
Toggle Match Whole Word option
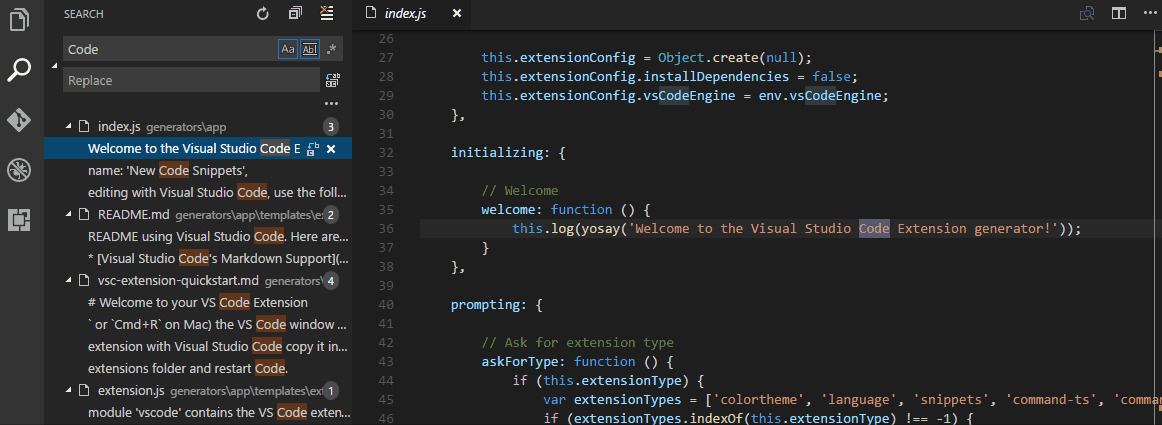pyautogui.click(x=310, y=49)
